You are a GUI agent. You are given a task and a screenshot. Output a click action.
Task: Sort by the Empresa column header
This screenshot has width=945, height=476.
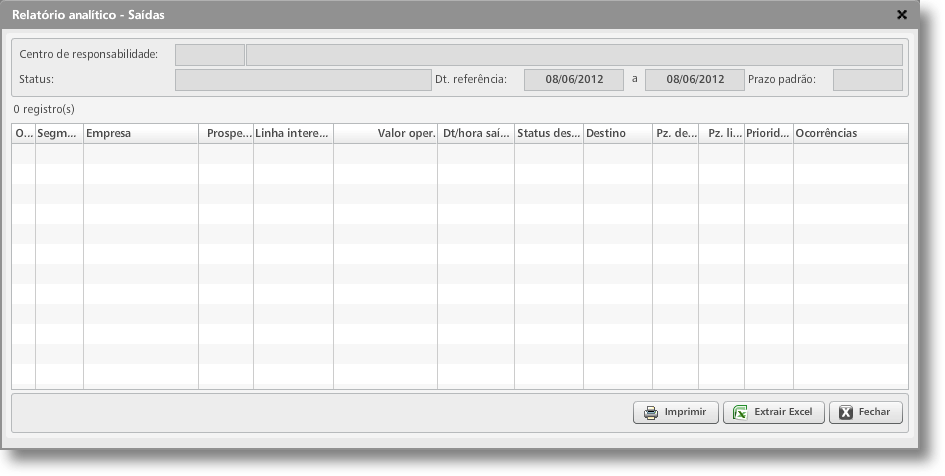coord(141,133)
